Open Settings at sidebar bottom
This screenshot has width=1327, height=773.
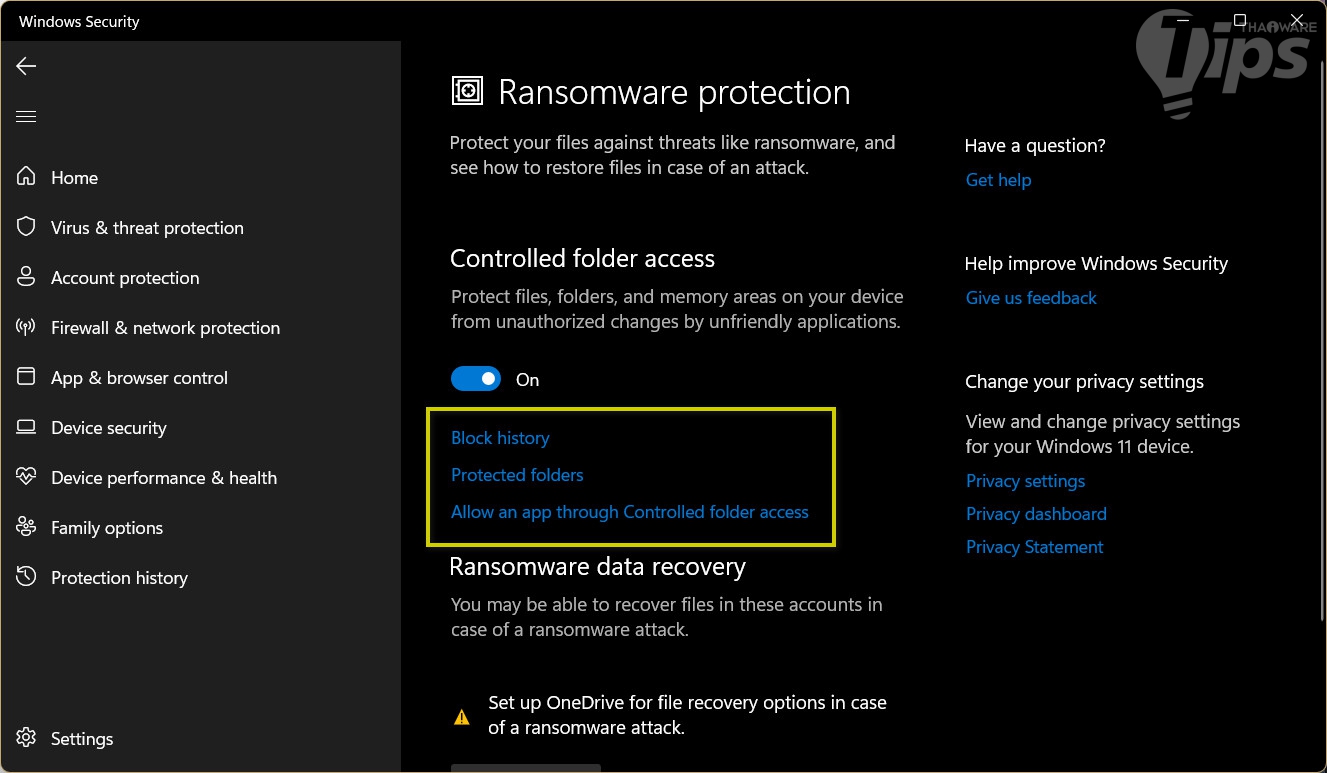(81, 739)
